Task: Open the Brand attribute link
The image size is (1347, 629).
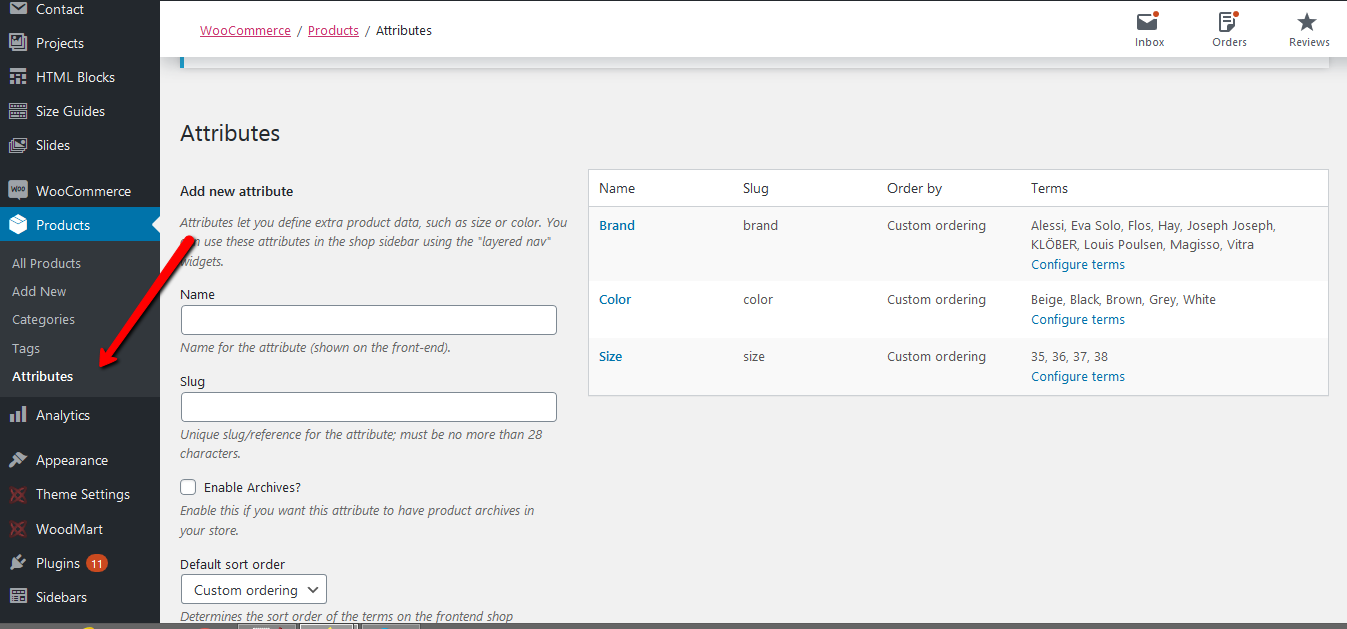Action: (x=617, y=225)
